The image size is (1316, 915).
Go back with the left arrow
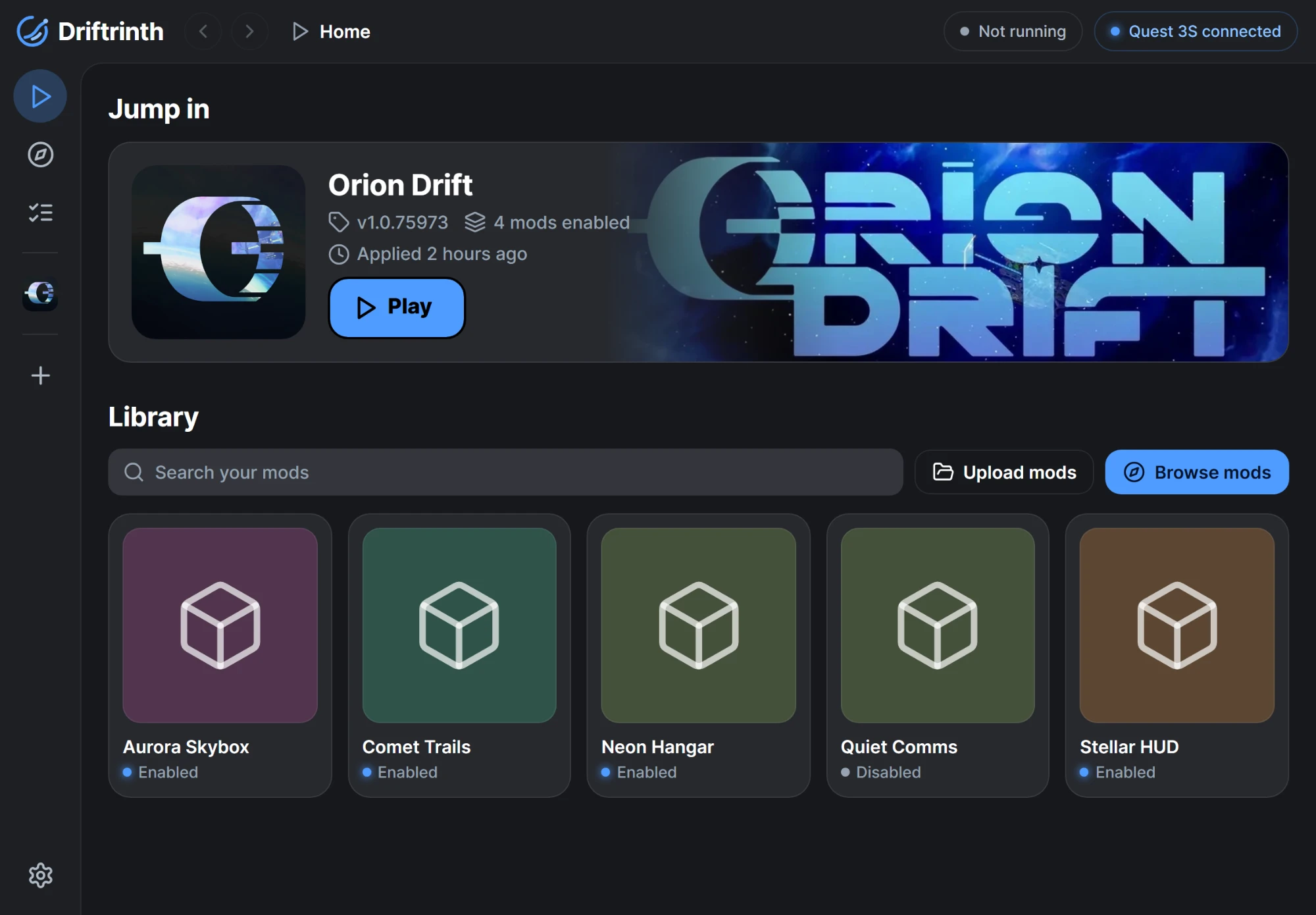203,31
